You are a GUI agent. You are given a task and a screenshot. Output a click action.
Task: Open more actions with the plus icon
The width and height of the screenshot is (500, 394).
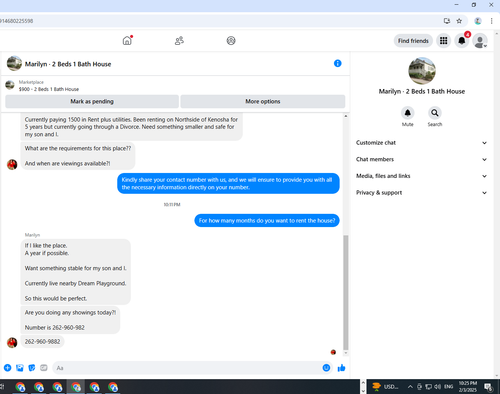[x=7, y=368]
